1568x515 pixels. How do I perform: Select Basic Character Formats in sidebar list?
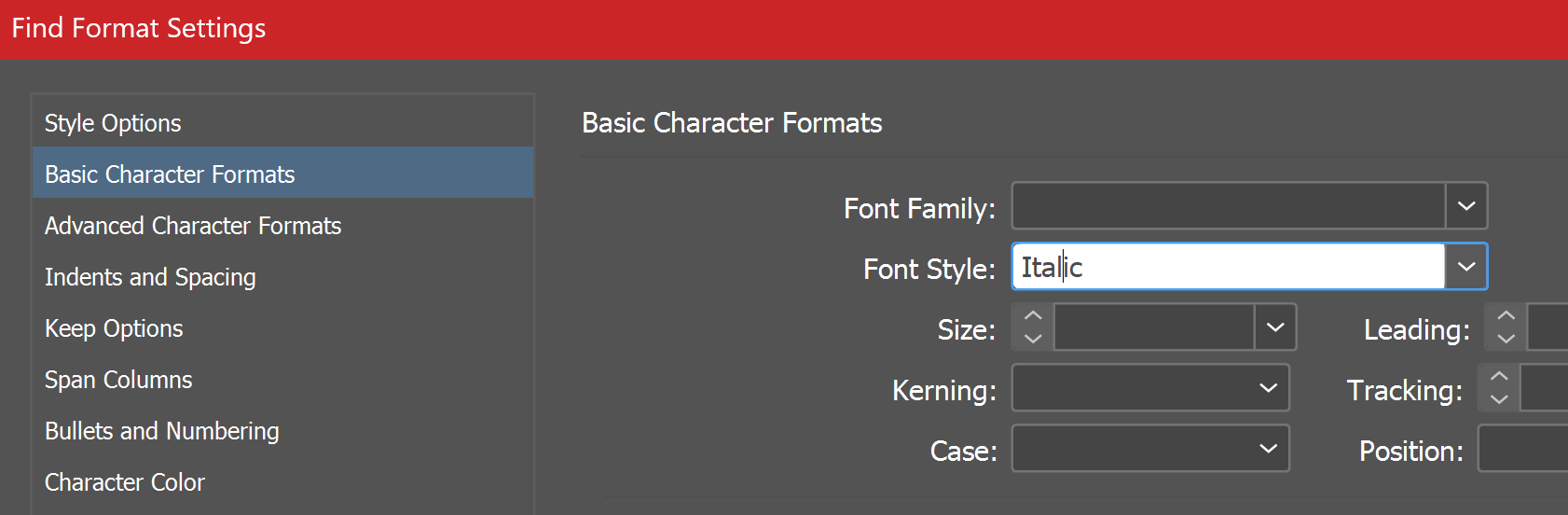coord(170,174)
